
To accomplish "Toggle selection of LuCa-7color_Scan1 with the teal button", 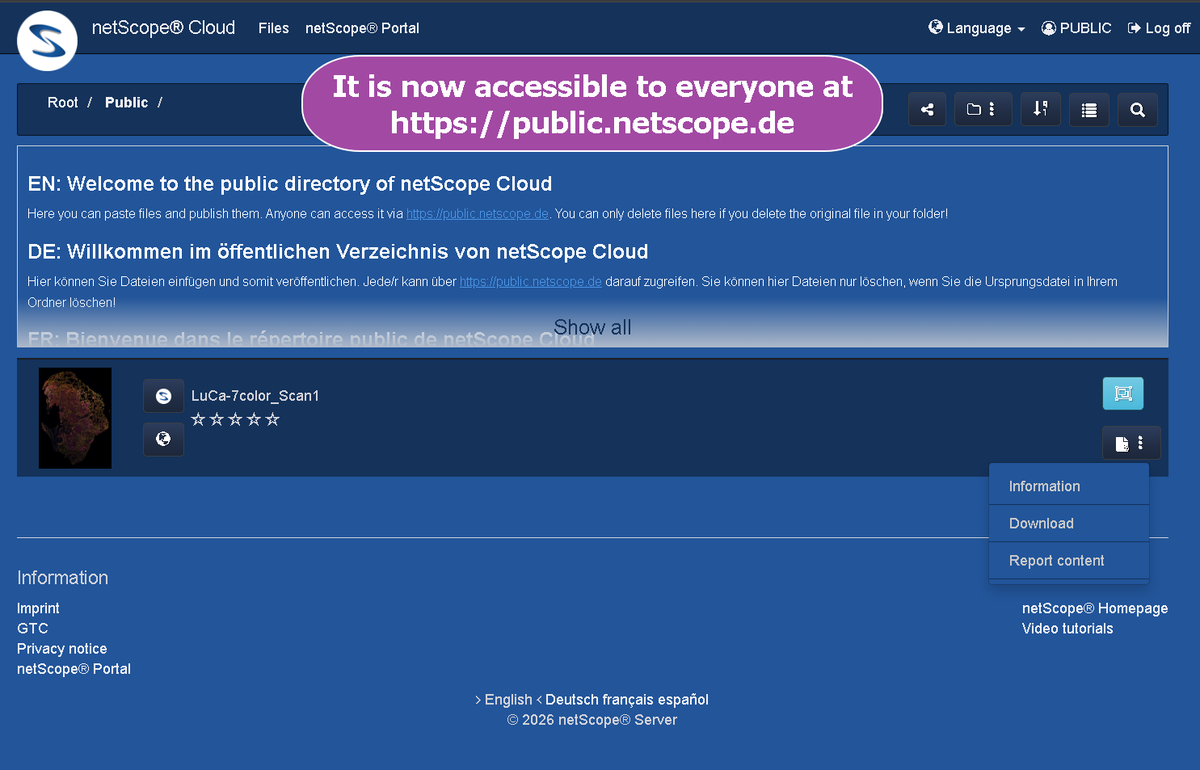I will (1122, 393).
